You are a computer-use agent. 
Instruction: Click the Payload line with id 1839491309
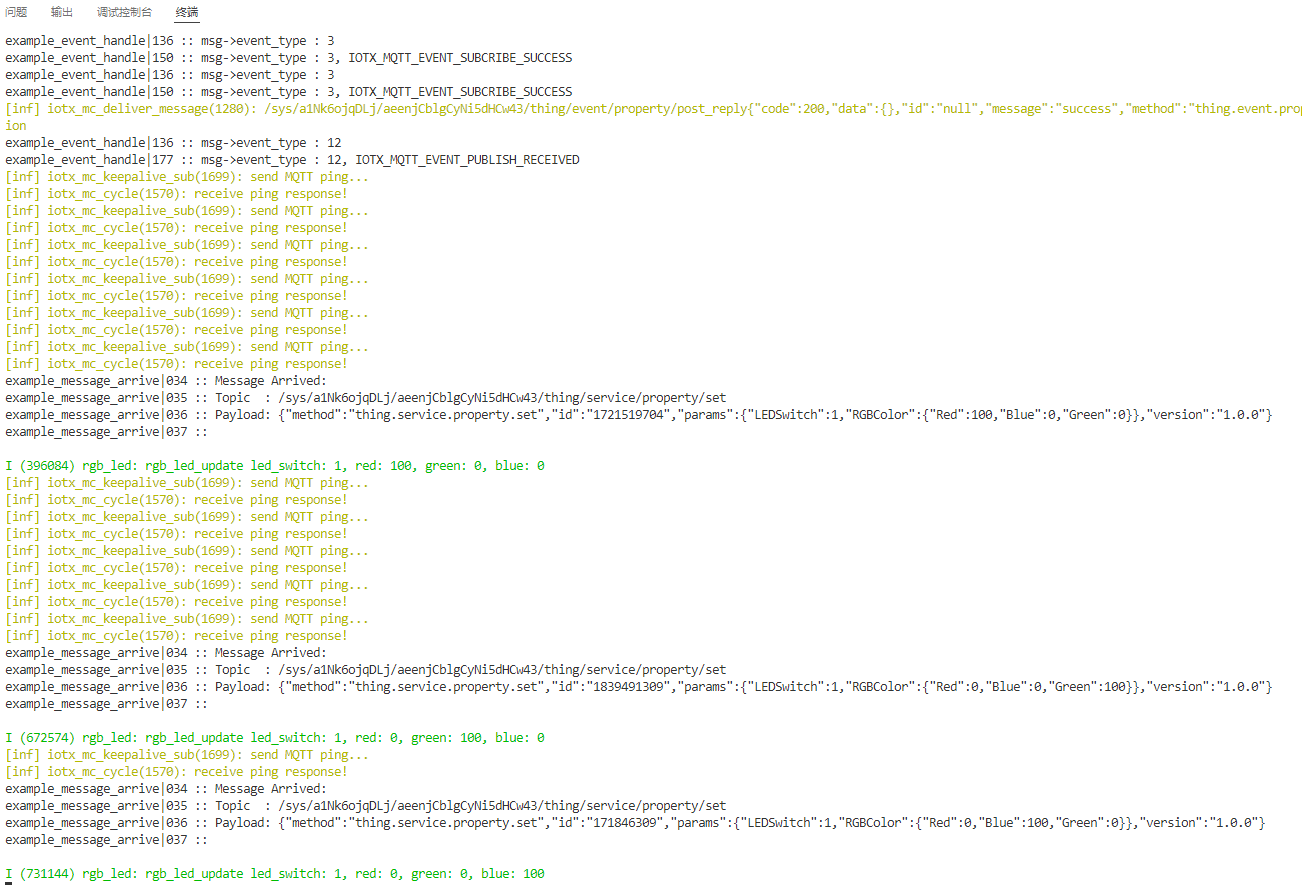pyautogui.click(x=638, y=687)
